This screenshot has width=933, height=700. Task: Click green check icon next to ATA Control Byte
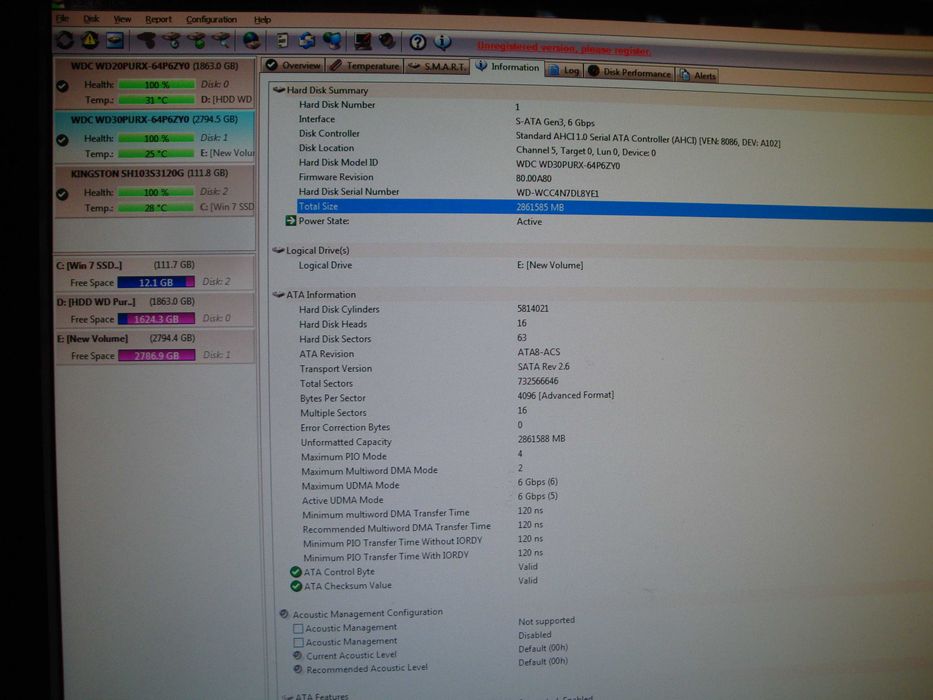coord(296,571)
